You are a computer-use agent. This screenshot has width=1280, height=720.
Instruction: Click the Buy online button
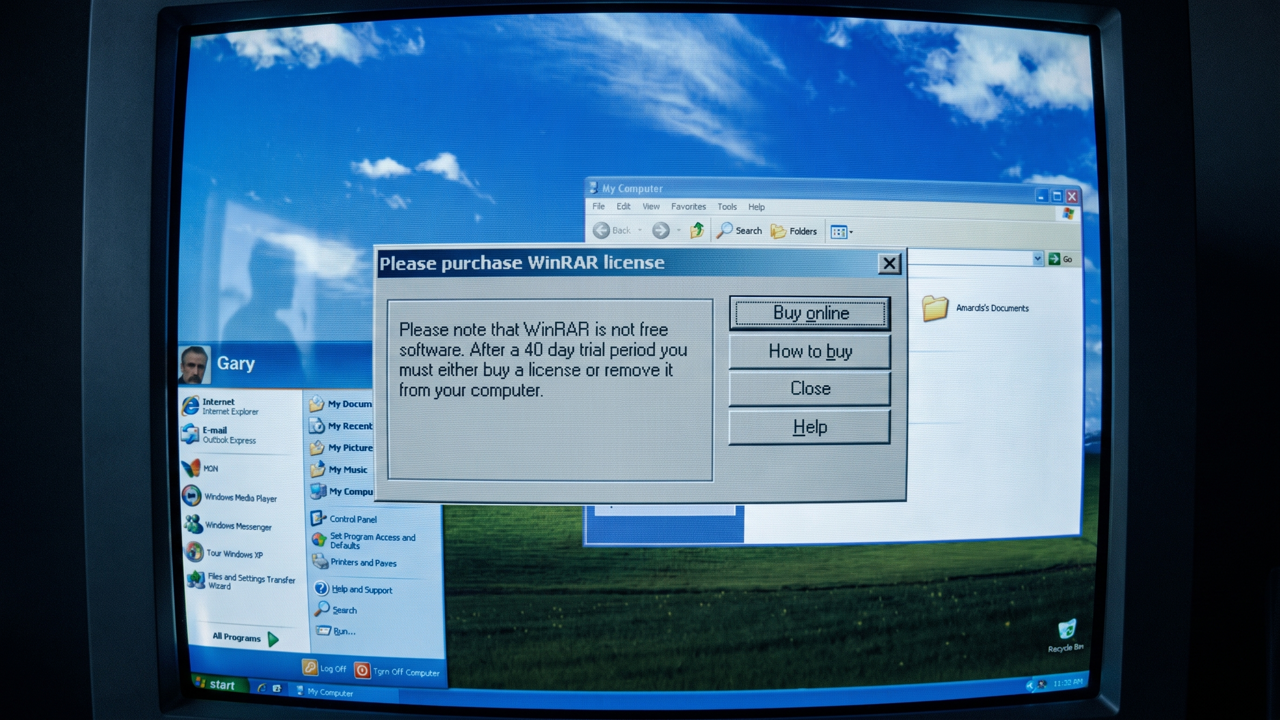810,313
